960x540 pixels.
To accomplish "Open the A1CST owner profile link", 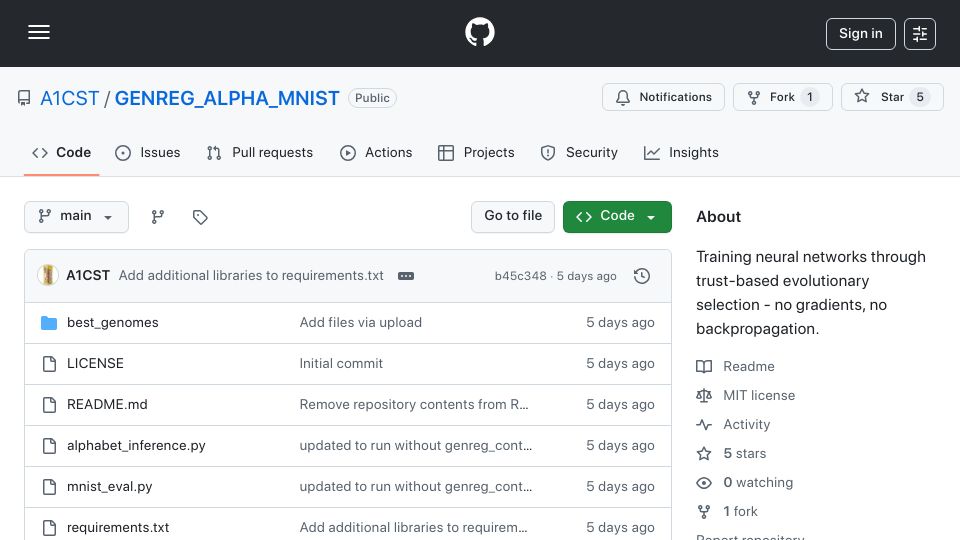I will [x=69, y=98].
